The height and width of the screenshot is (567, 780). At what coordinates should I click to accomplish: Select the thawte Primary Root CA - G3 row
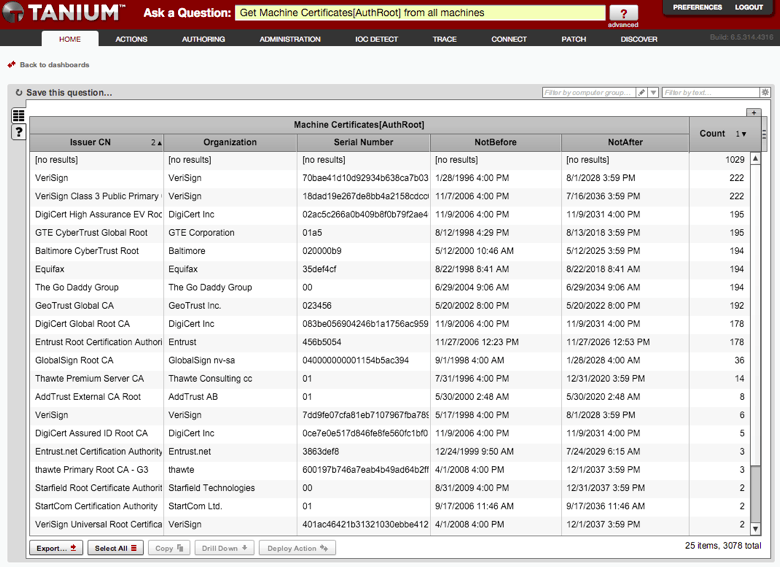(389, 470)
